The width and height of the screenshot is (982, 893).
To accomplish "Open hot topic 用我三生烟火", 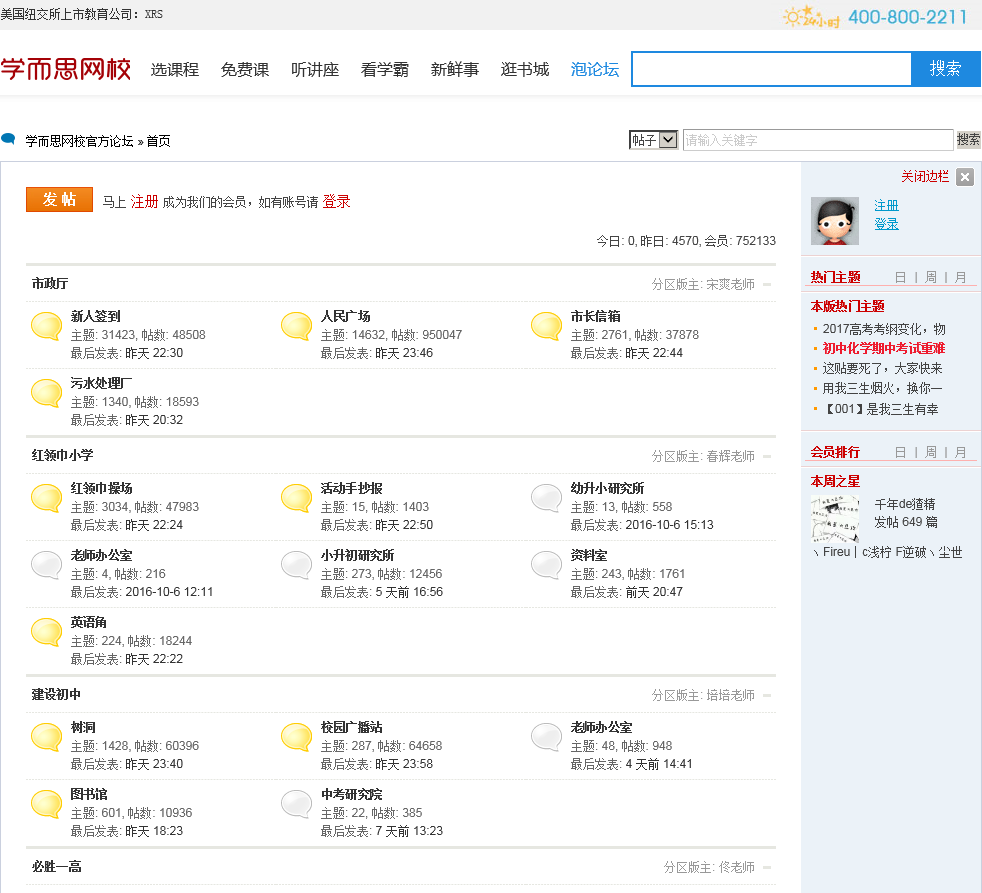I will [882, 389].
